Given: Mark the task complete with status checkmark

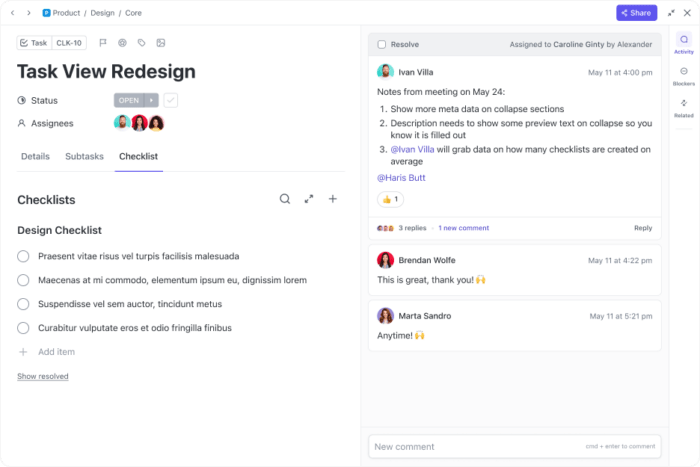Looking at the screenshot, I should point(171,100).
